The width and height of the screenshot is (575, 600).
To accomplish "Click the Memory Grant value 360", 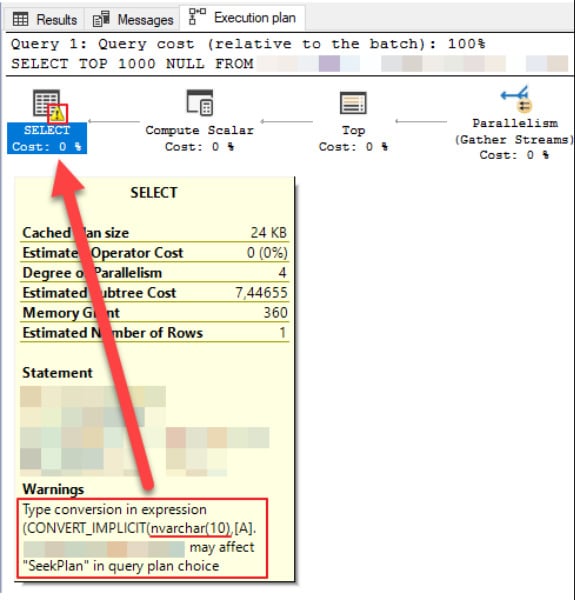I will 275,313.
